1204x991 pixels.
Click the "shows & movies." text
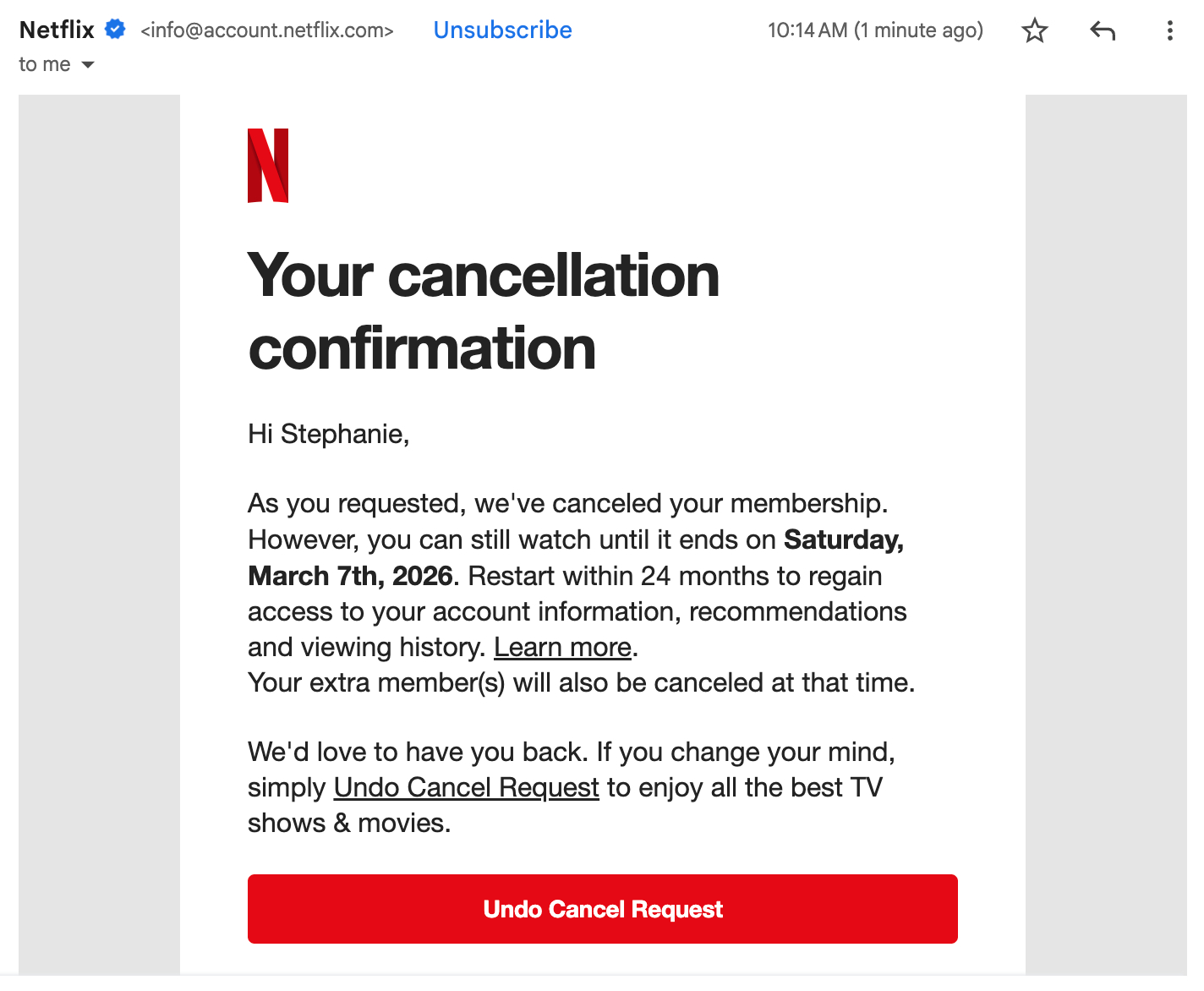tap(348, 823)
